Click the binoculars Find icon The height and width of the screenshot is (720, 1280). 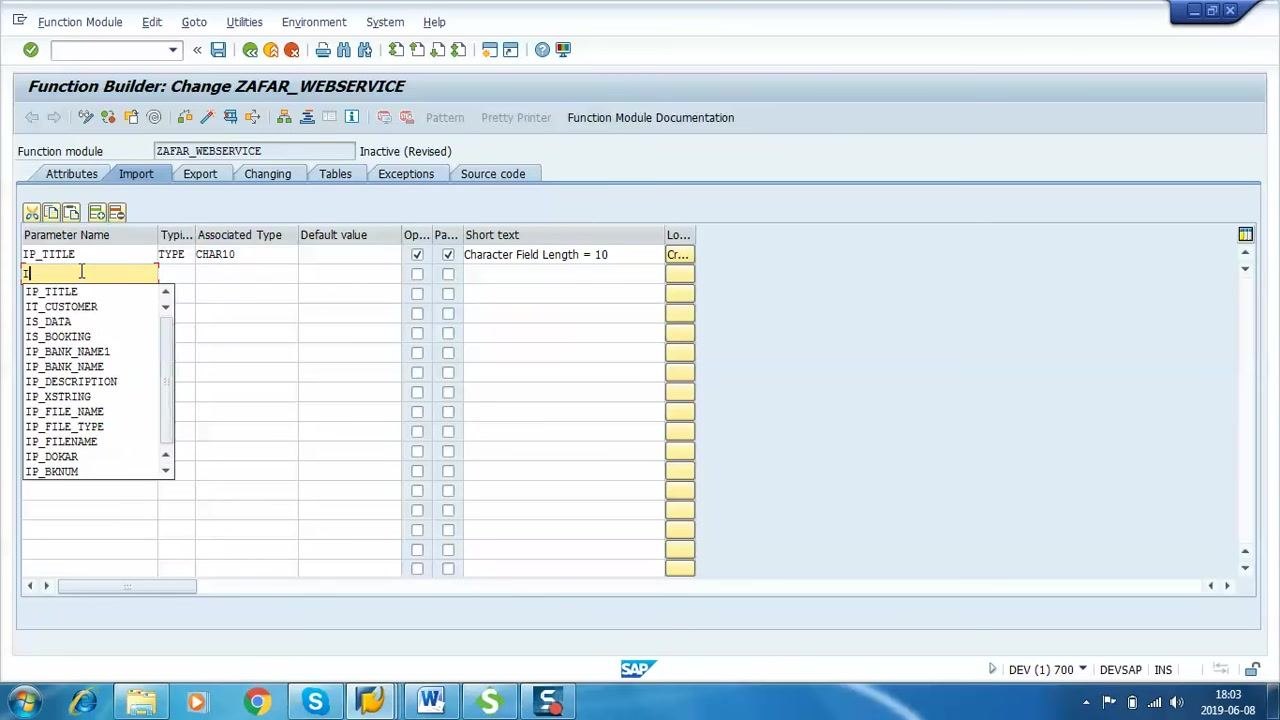344,50
